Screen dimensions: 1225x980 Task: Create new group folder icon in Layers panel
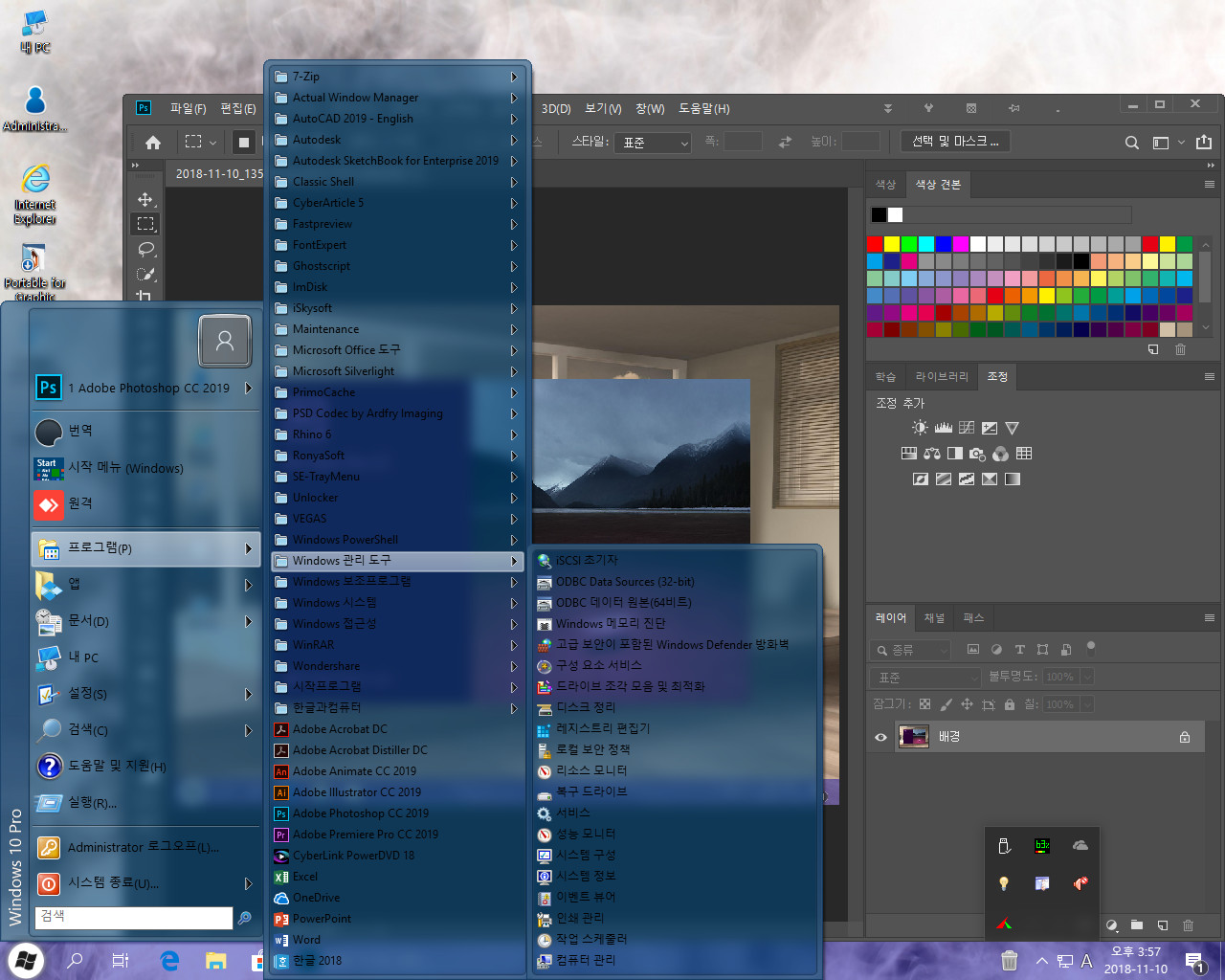point(1137,925)
